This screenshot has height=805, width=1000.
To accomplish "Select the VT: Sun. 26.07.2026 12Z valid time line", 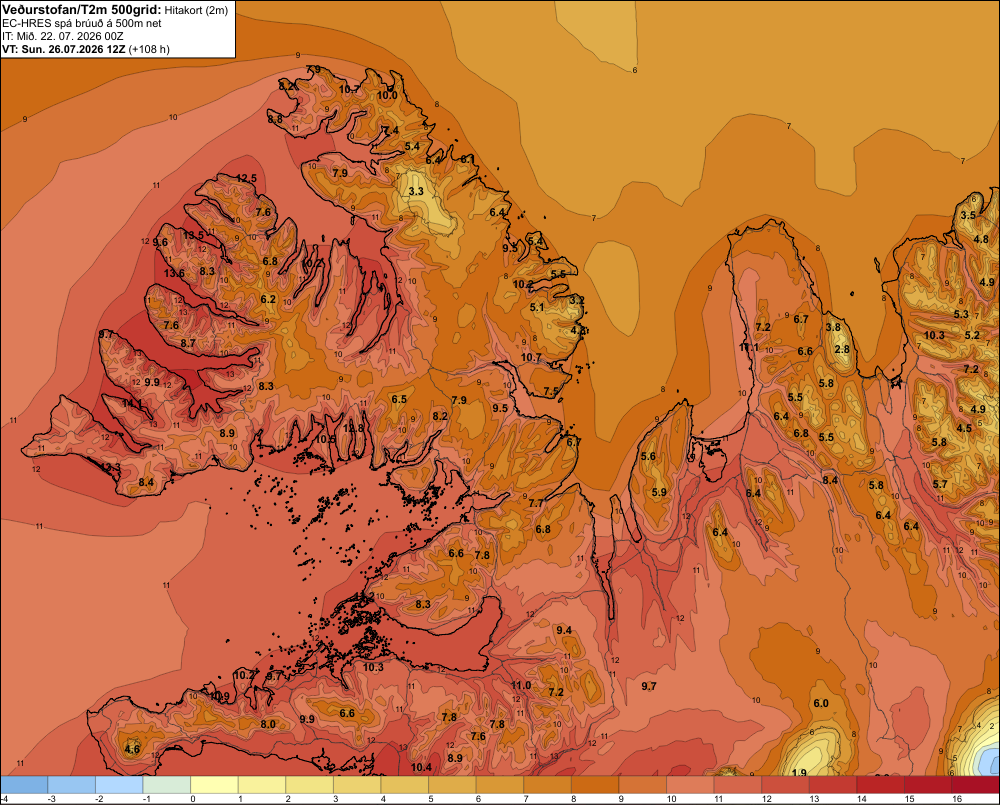I will [64, 49].
